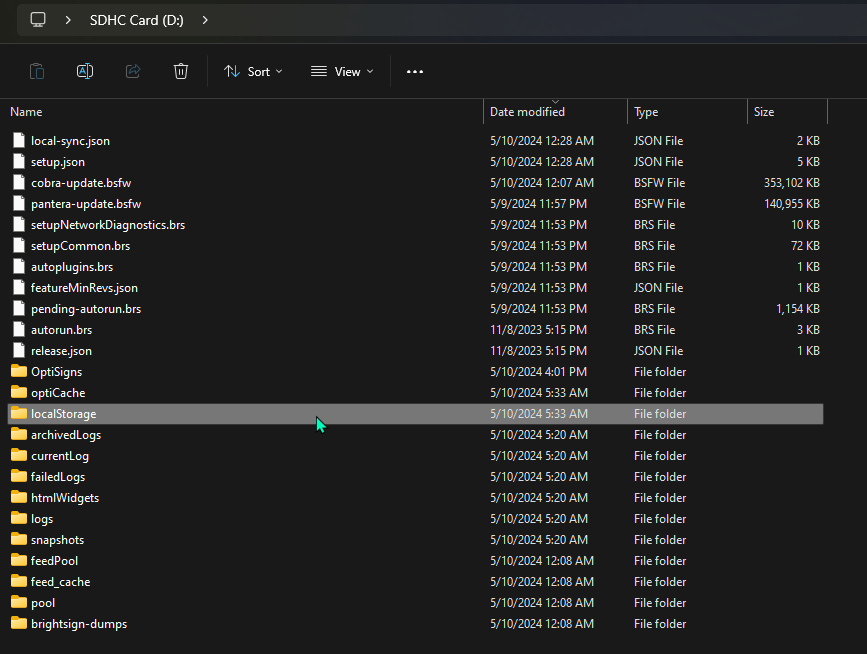
Task: Click the 5/9/2024 11:57 PM date
Action: pos(539,204)
